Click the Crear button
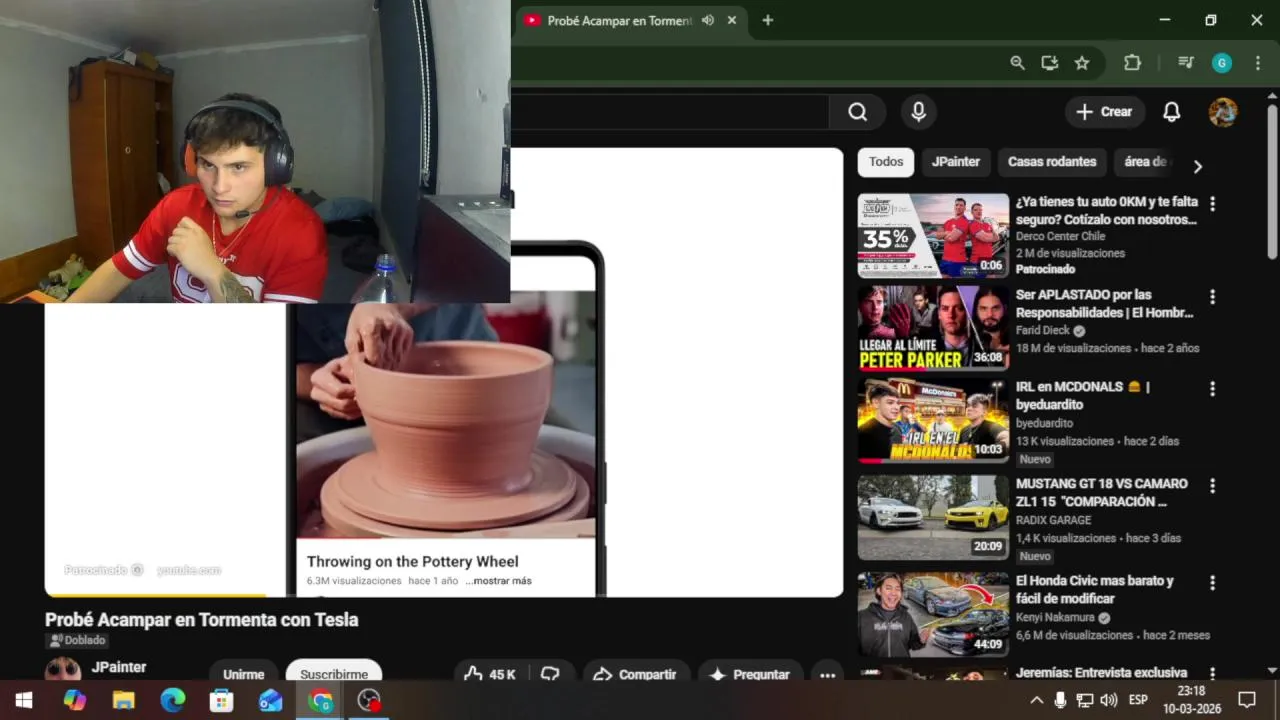The height and width of the screenshot is (720, 1280). point(1105,112)
